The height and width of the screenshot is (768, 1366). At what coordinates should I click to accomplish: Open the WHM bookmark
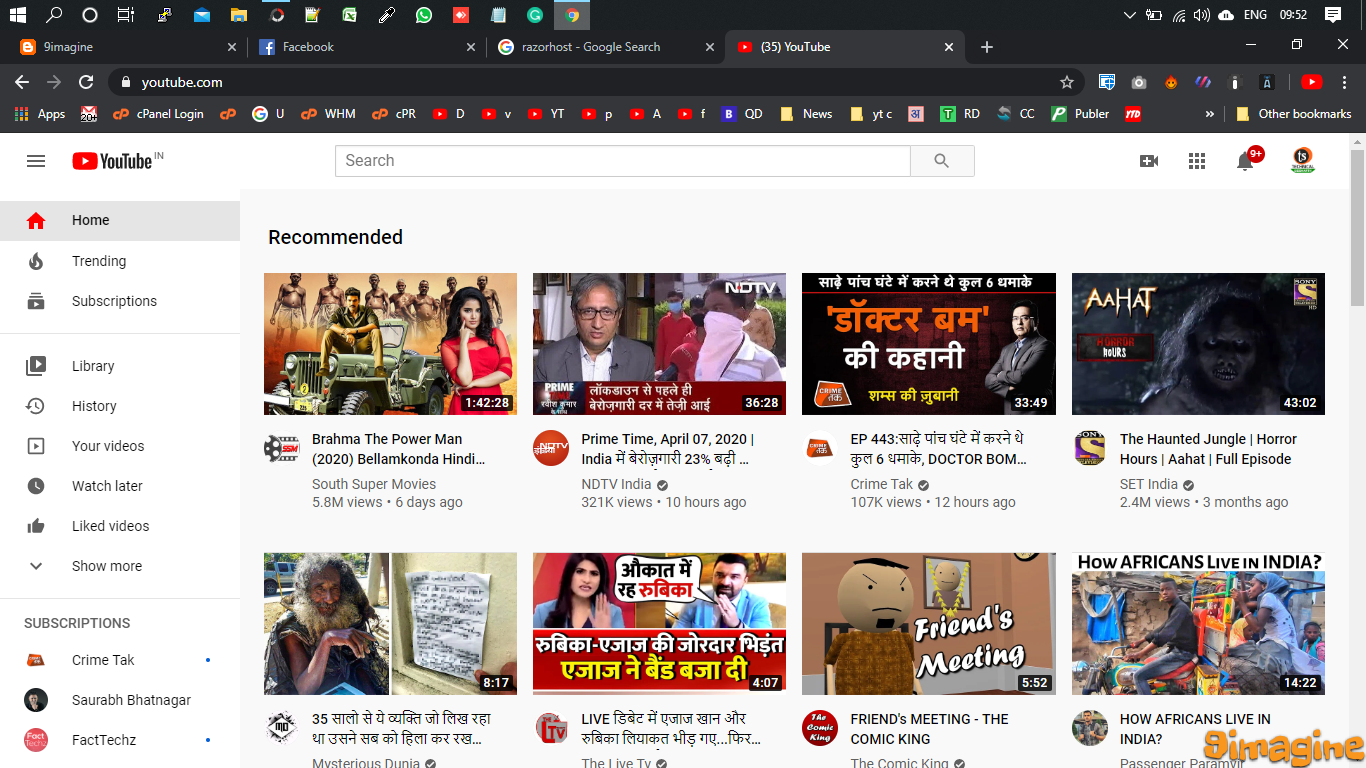(329, 114)
